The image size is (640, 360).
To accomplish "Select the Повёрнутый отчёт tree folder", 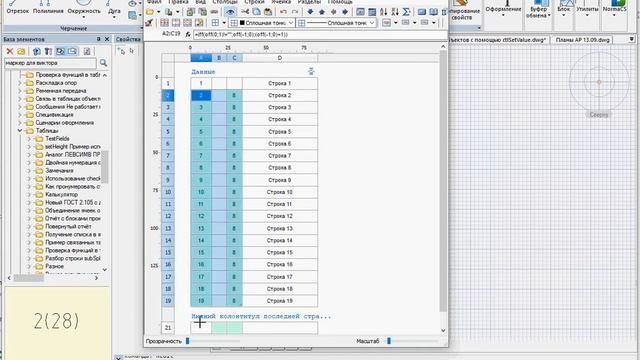I will click(x=68, y=227).
